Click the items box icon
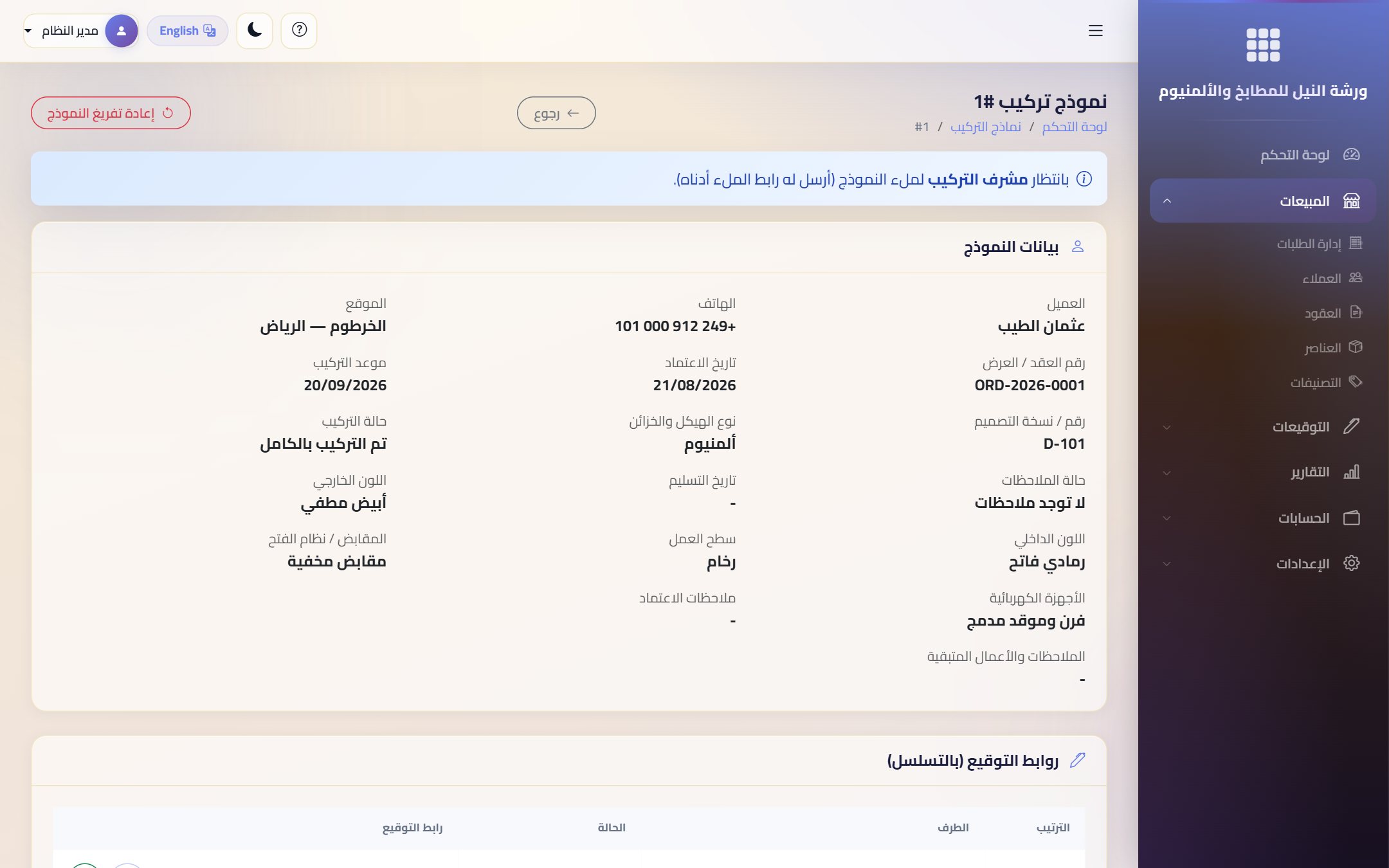 pos(1356,347)
